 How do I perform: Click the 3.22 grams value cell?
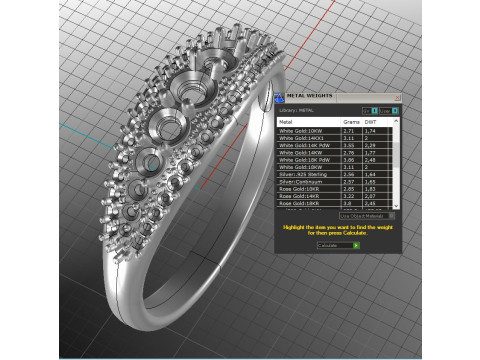tap(352, 196)
